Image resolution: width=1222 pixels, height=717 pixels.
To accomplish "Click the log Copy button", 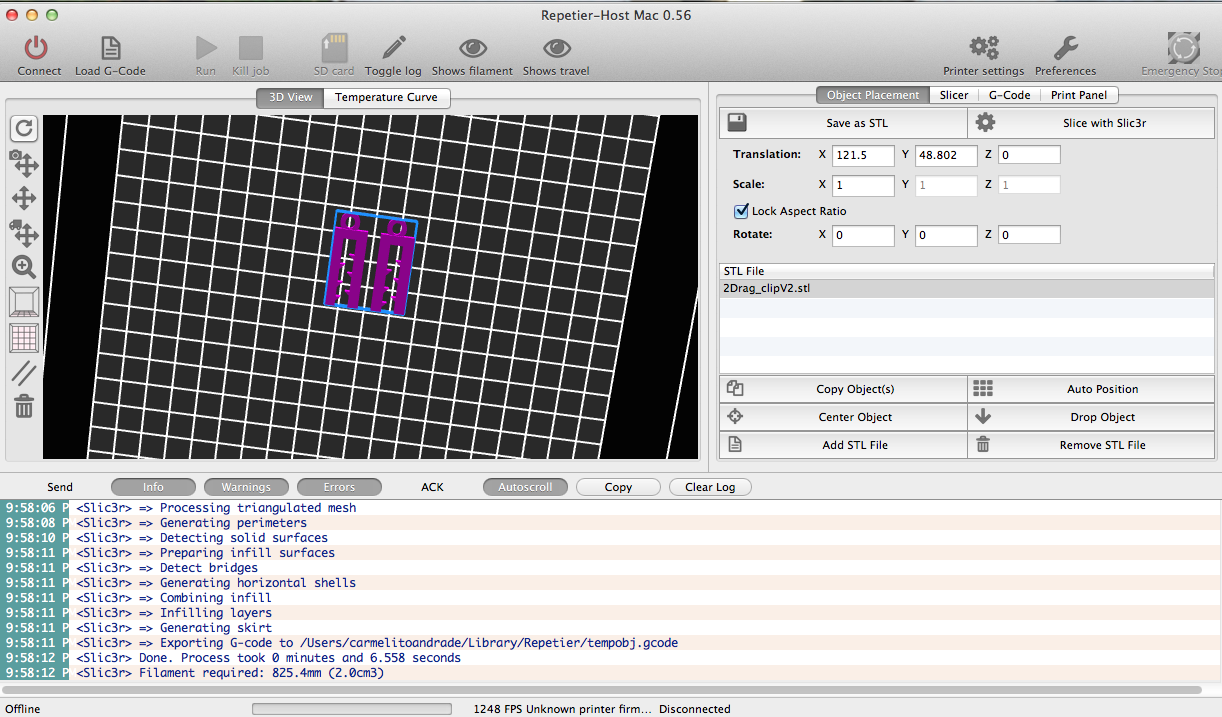I will pyautogui.click(x=618, y=487).
